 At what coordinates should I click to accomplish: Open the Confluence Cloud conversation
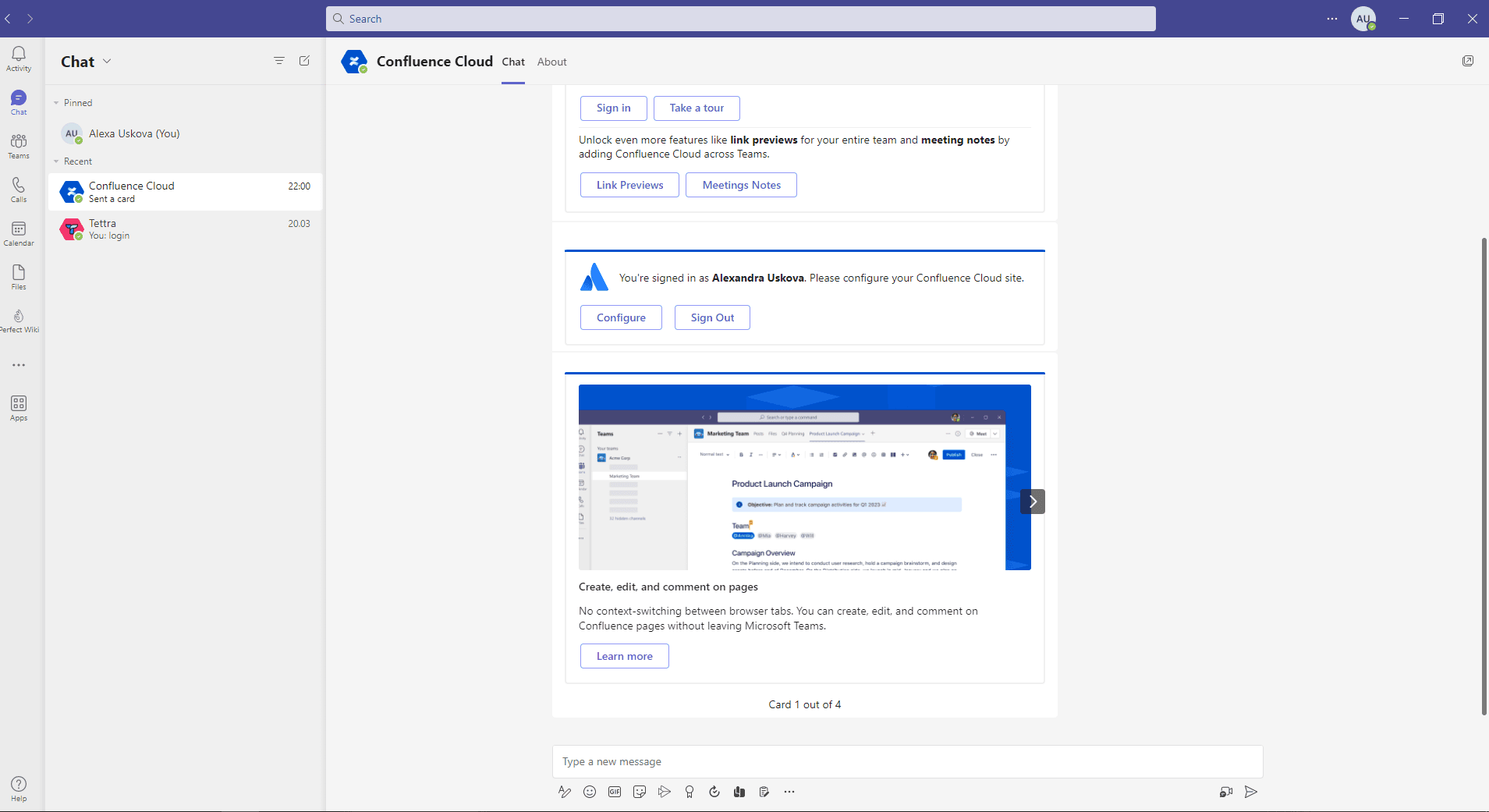(186, 192)
